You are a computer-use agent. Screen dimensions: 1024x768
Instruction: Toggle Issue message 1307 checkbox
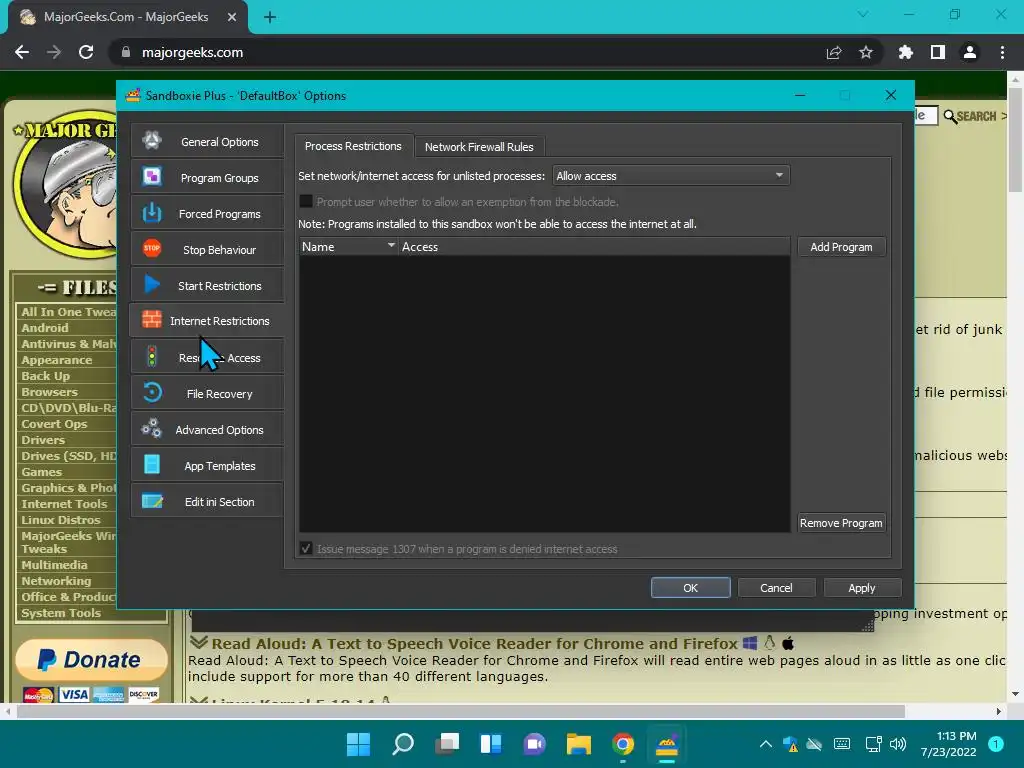(x=306, y=549)
